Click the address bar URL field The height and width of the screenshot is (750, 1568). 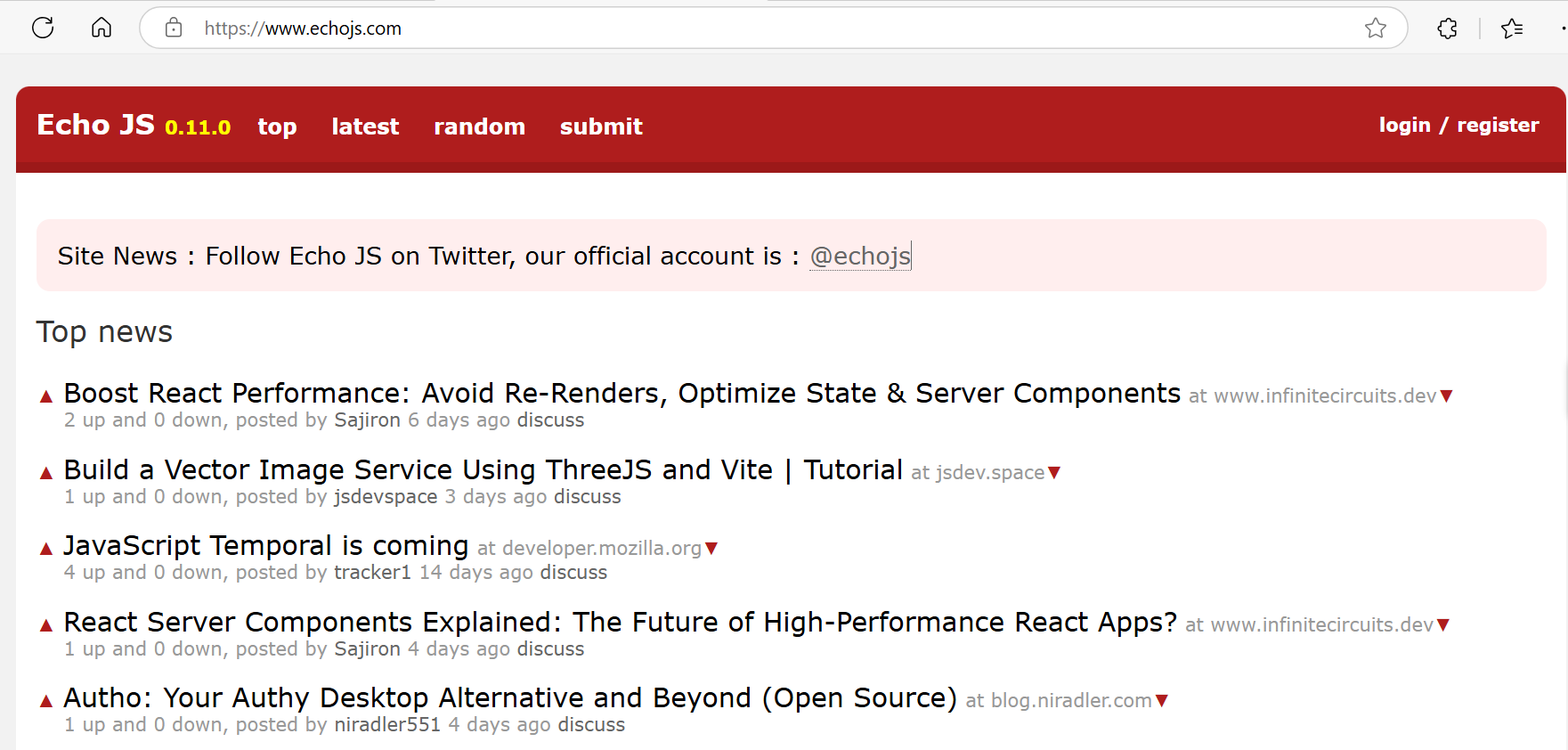pos(712,29)
